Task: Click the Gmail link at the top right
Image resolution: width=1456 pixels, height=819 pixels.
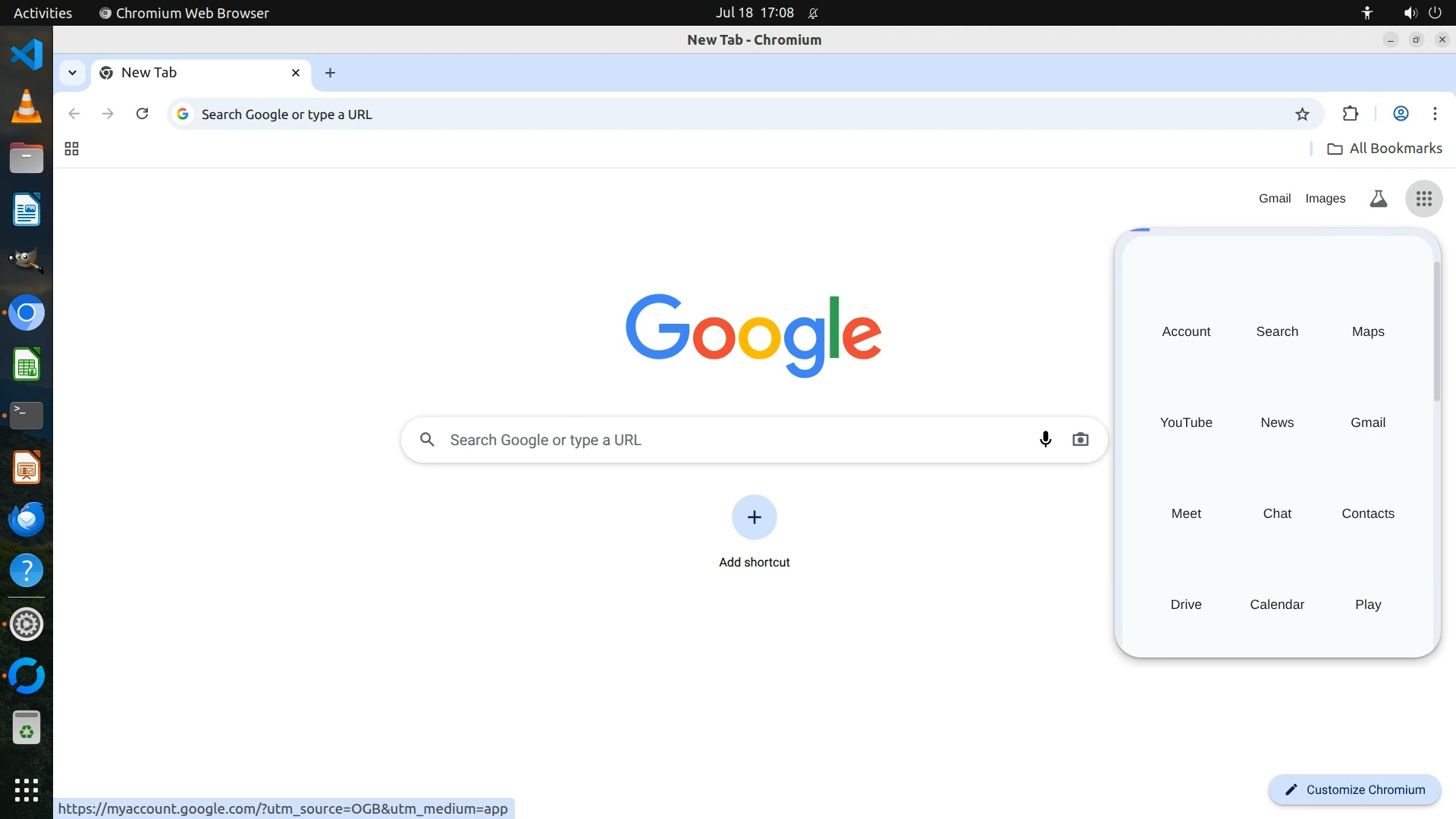Action: coord(1274,199)
